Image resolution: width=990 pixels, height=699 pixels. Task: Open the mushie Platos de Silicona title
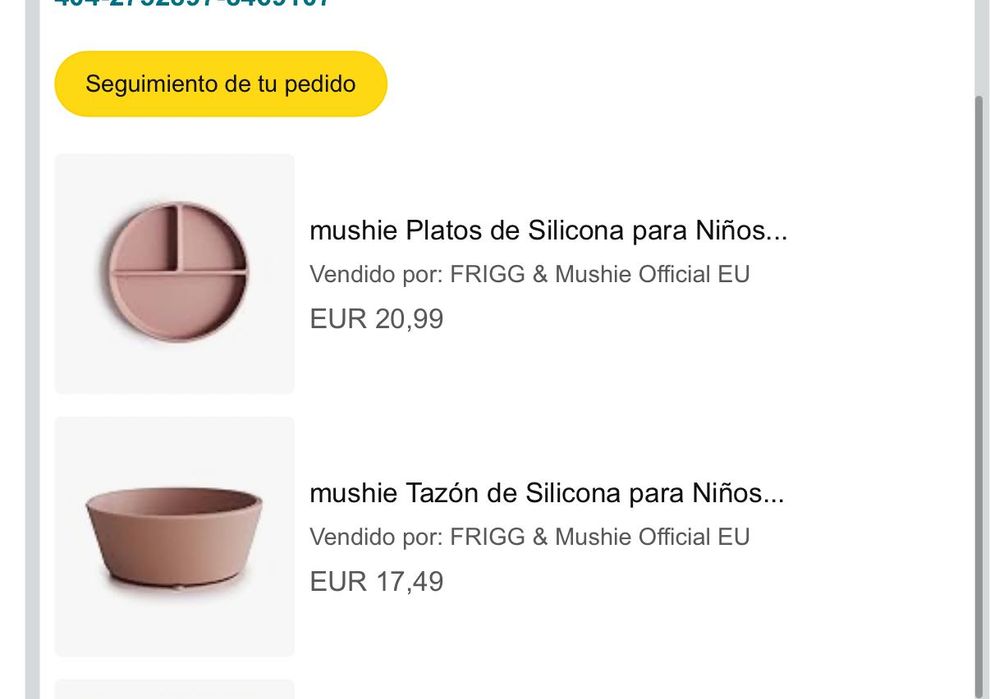point(548,231)
